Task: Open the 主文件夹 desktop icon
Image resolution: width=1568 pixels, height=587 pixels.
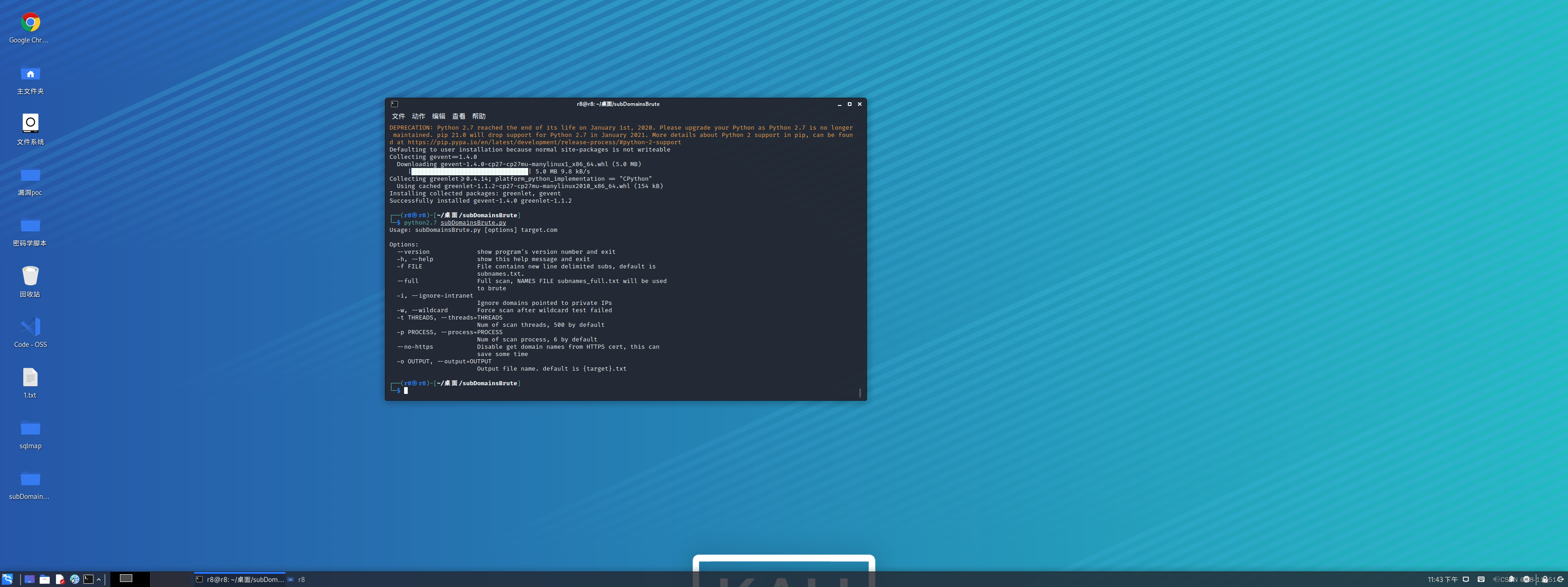Action: click(30, 73)
